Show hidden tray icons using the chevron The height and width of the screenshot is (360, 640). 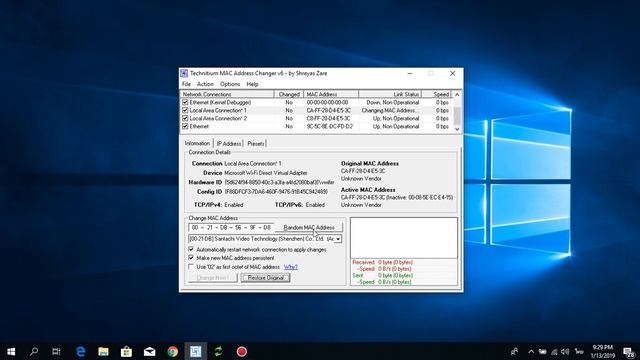531,351
